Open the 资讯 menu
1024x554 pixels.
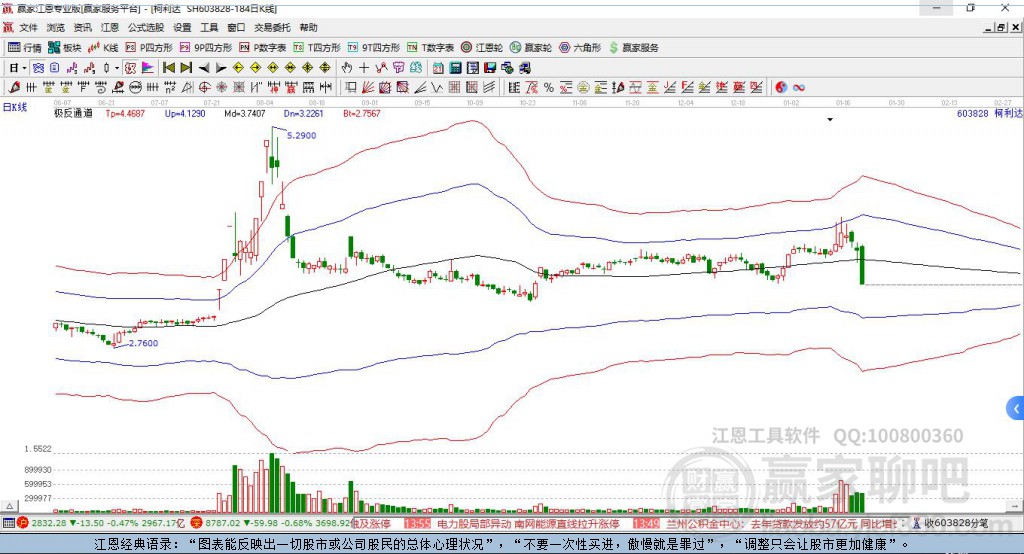click(x=82, y=27)
